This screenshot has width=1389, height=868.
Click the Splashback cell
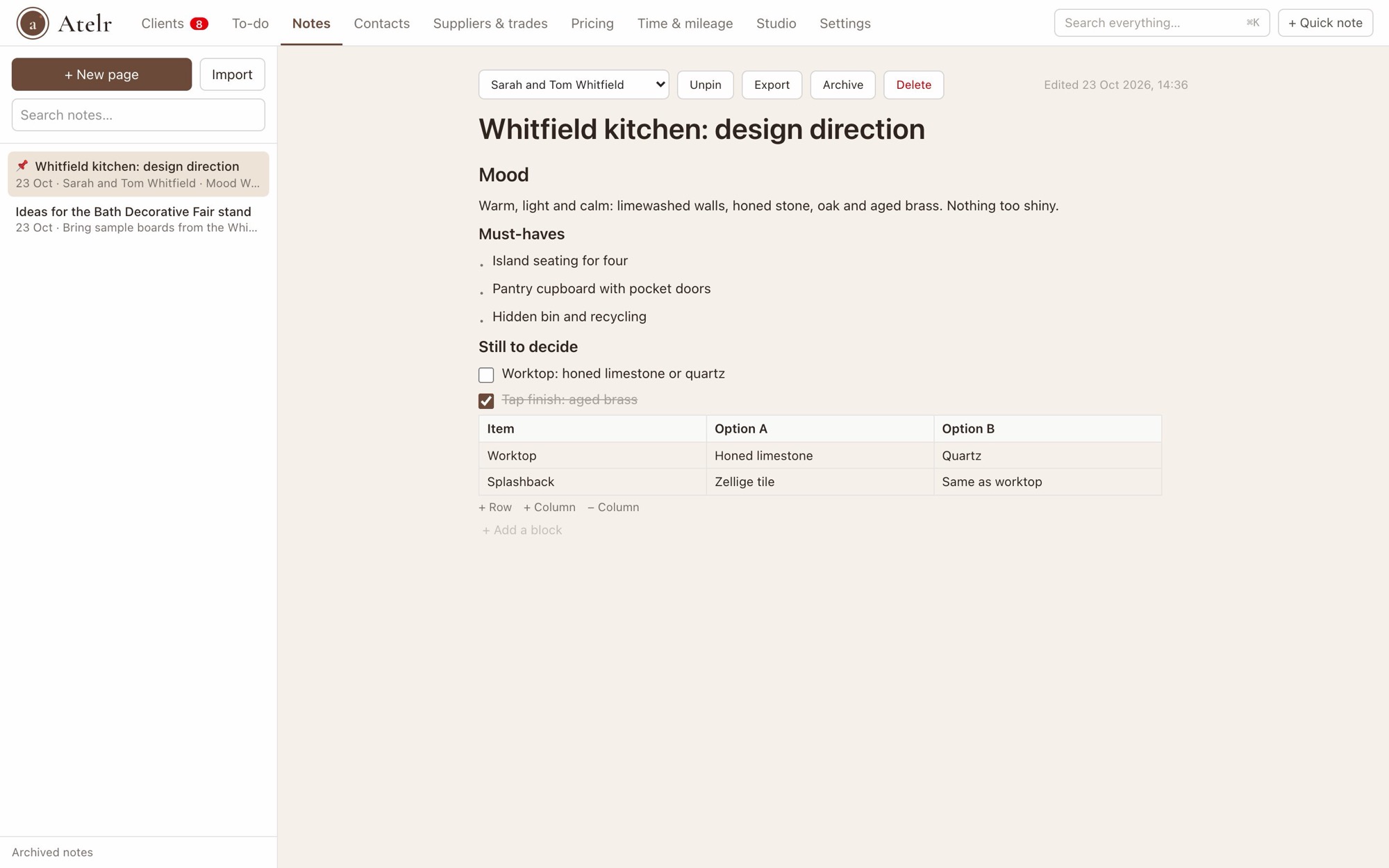pos(592,482)
